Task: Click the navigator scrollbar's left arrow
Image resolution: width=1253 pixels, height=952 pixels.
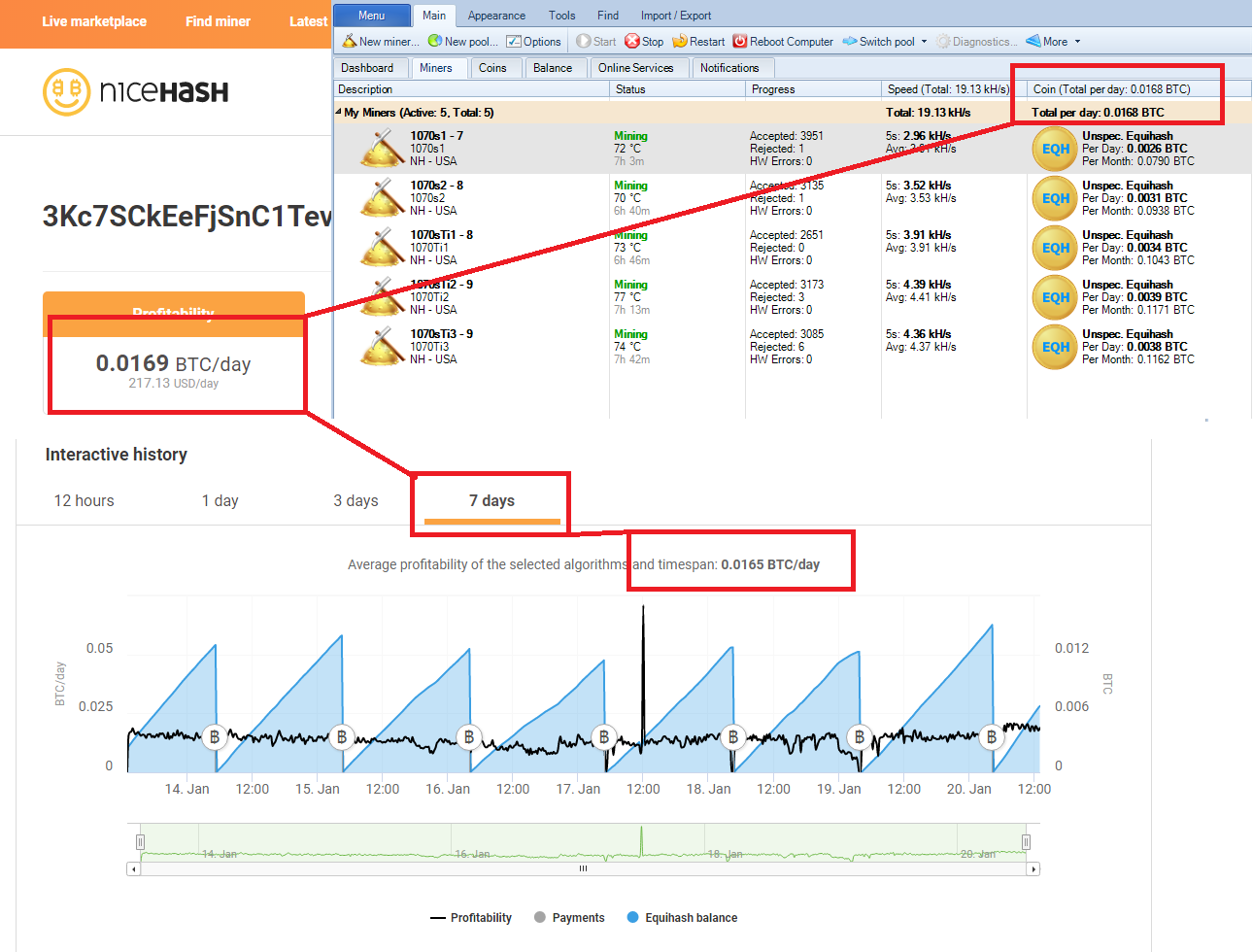Action: click(x=133, y=869)
